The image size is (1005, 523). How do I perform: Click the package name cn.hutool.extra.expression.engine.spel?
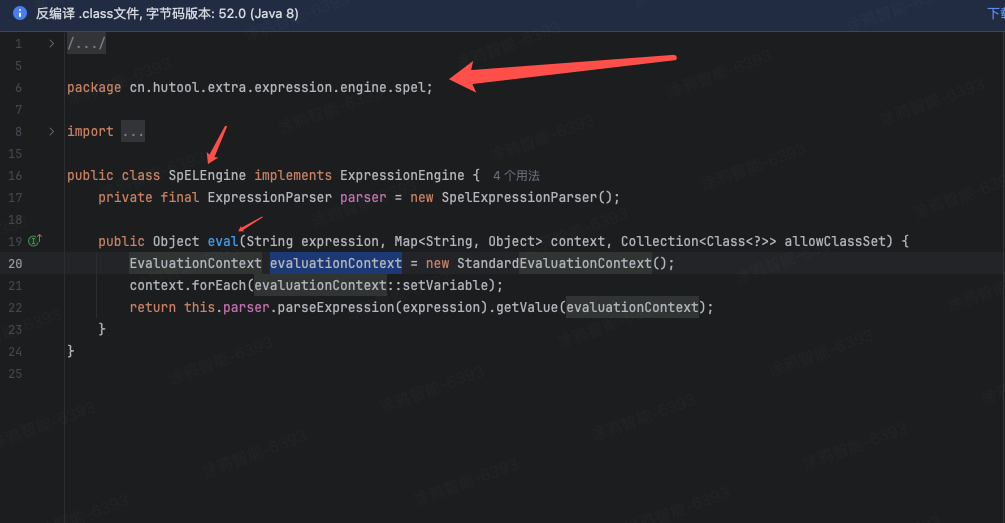pos(278,88)
